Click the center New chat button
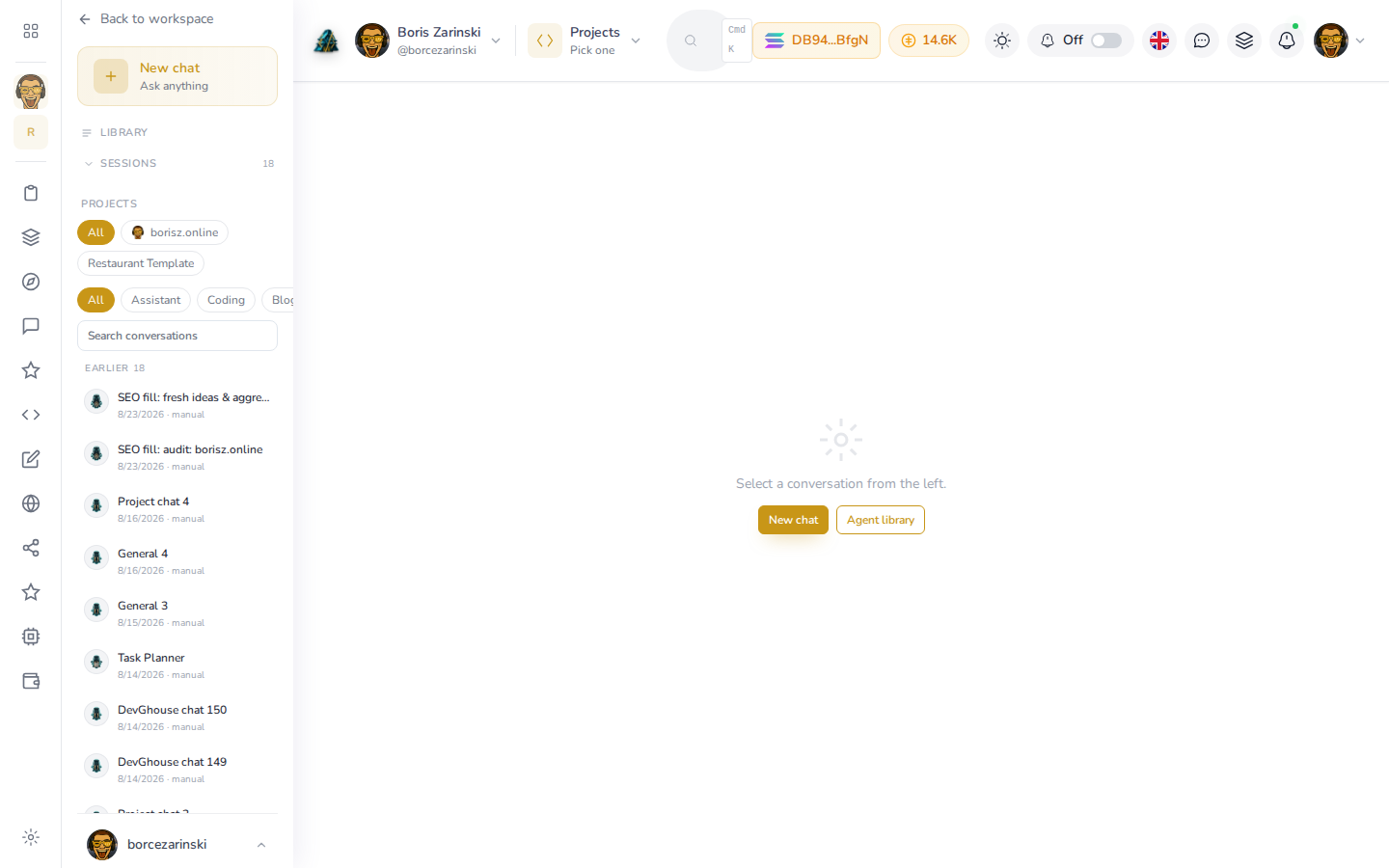The image size is (1389, 868). tap(793, 520)
